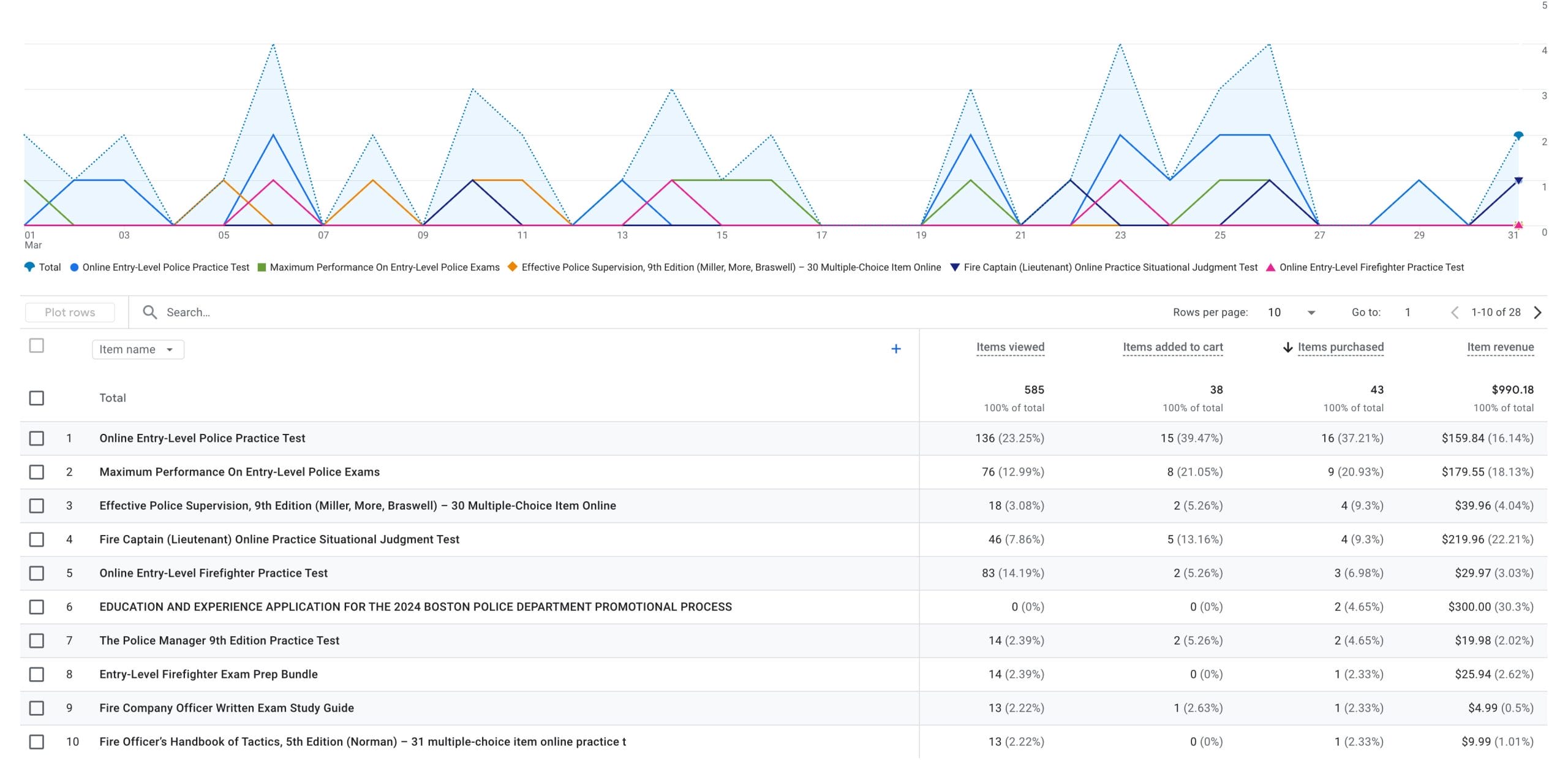Screen dimensions: 1568x774
Task: Click the plus icon to add dimension
Action: coord(895,349)
